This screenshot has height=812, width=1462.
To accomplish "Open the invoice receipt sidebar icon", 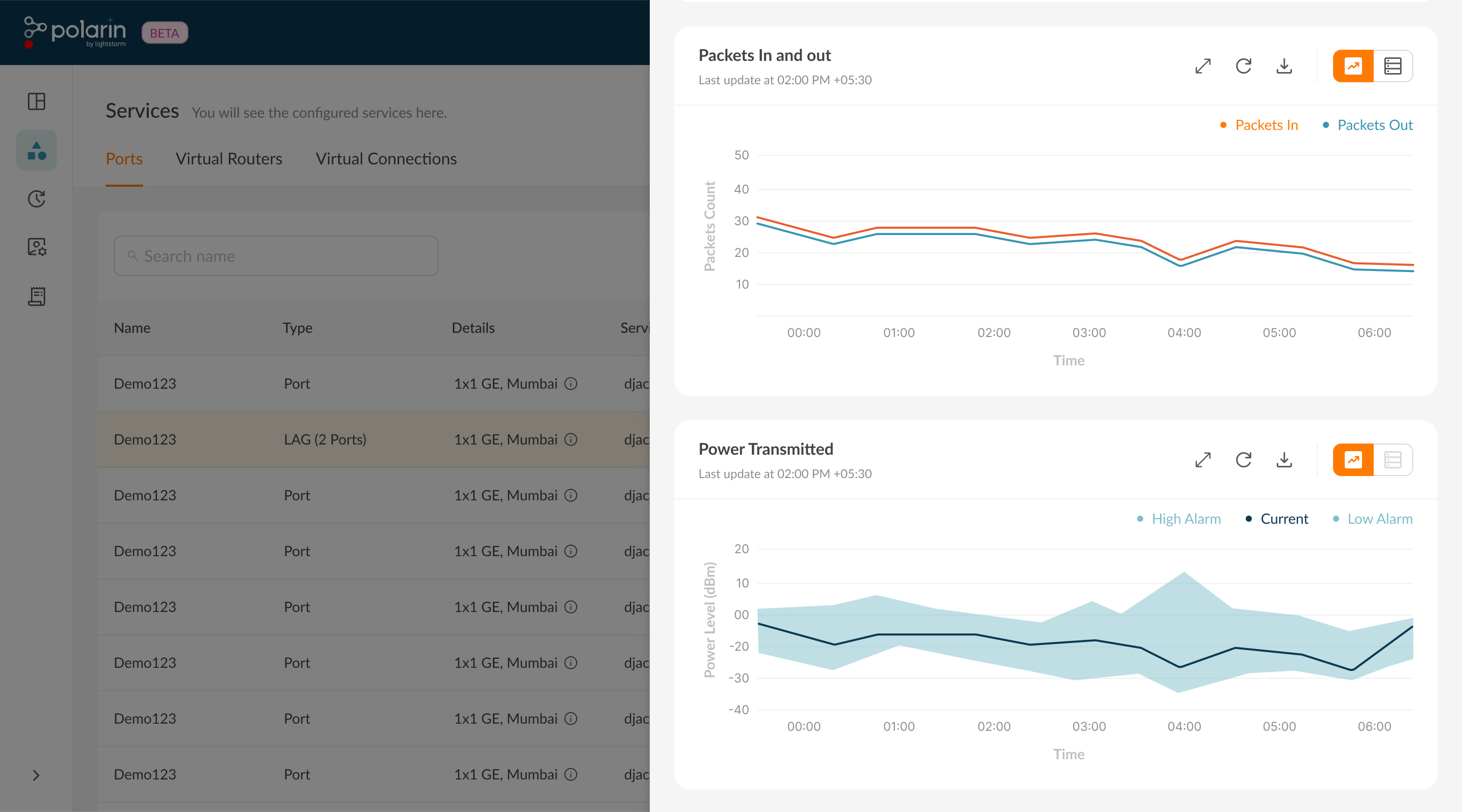I will pyautogui.click(x=37, y=296).
